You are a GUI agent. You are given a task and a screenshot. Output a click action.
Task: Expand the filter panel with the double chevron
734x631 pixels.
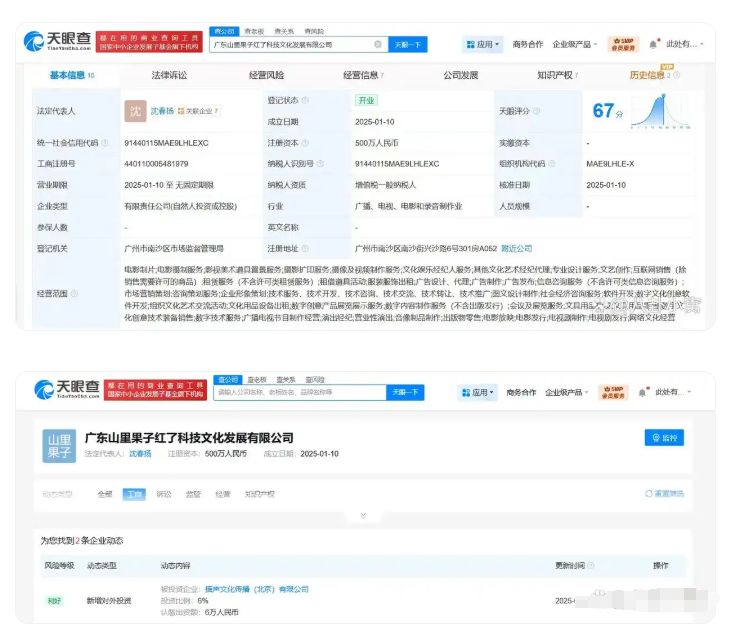pyautogui.click(x=362, y=516)
